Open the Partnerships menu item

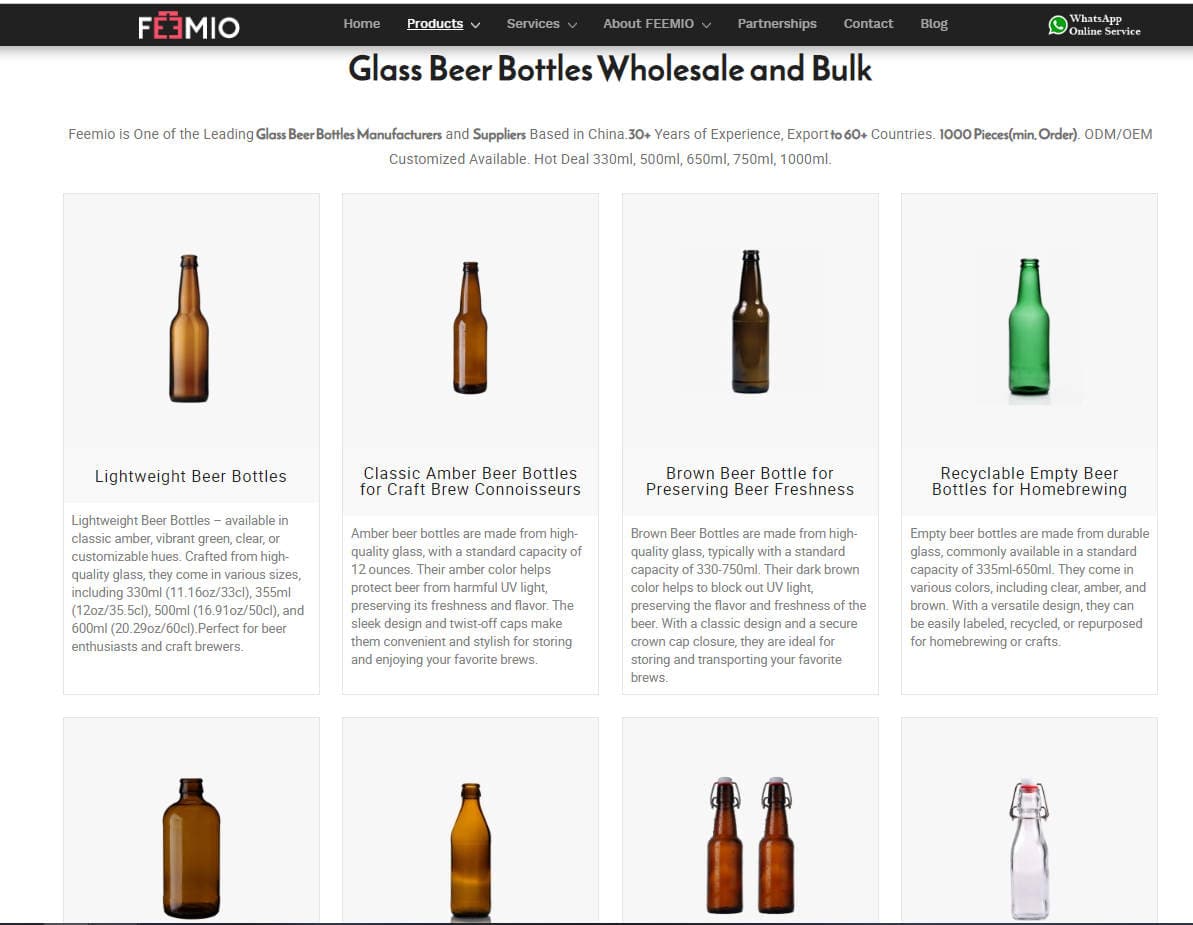[x=776, y=24]
